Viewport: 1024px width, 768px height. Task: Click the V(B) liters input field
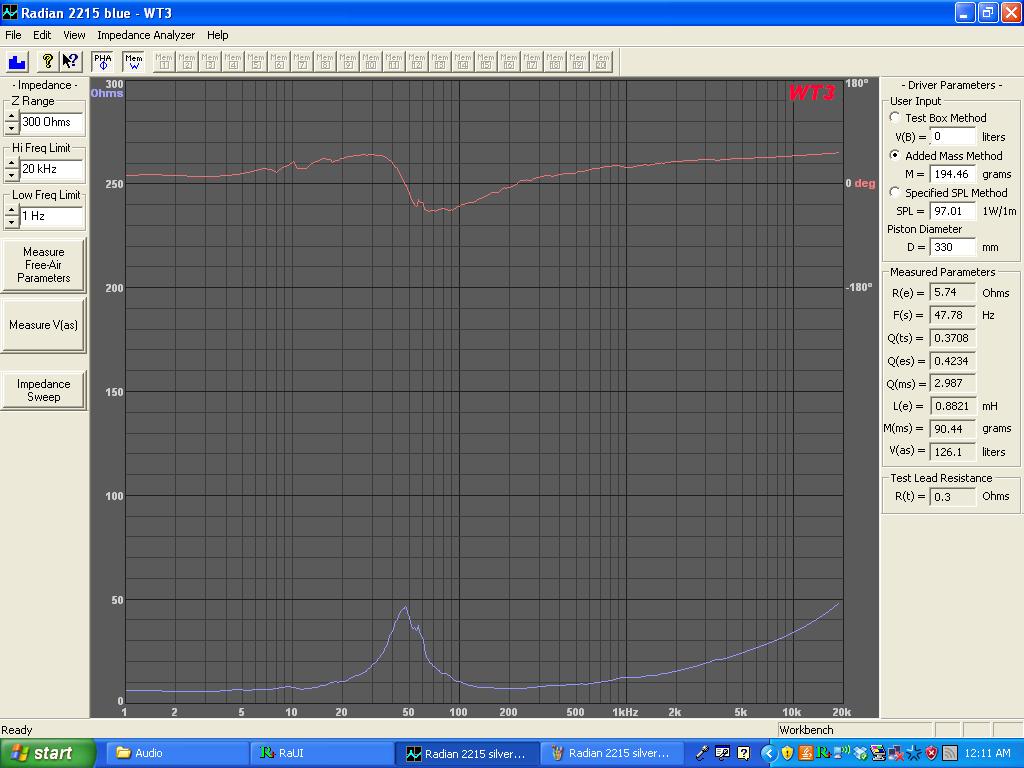(953, 136)
